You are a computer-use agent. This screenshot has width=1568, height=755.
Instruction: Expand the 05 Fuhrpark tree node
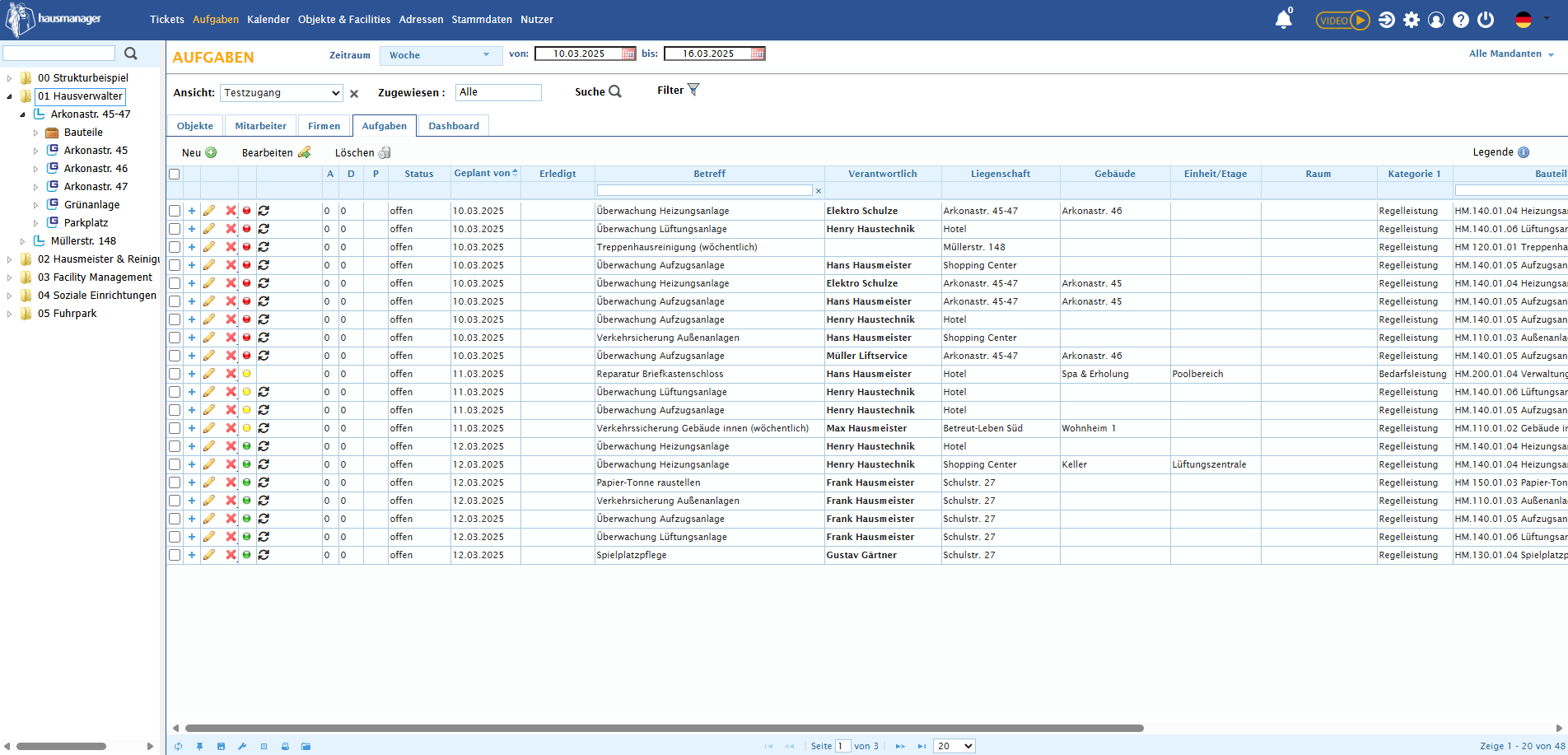click(x=9, y=314)
